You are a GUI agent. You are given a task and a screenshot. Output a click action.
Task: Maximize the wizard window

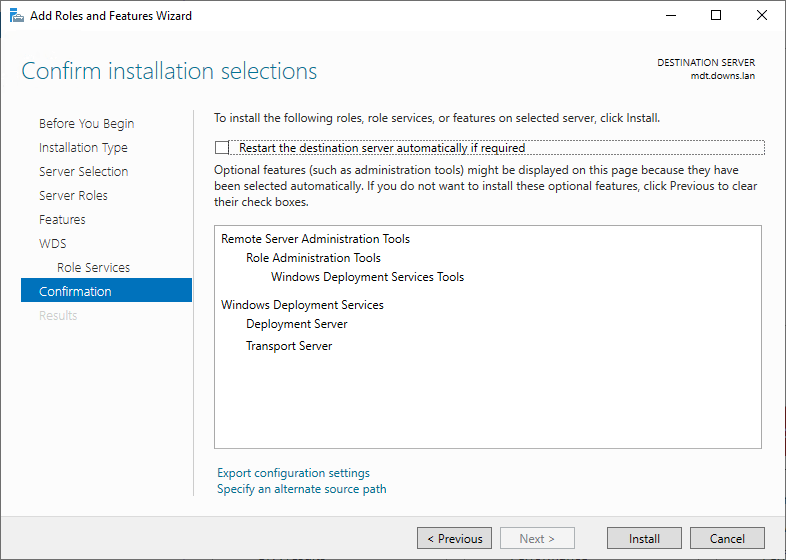(716, 16)
